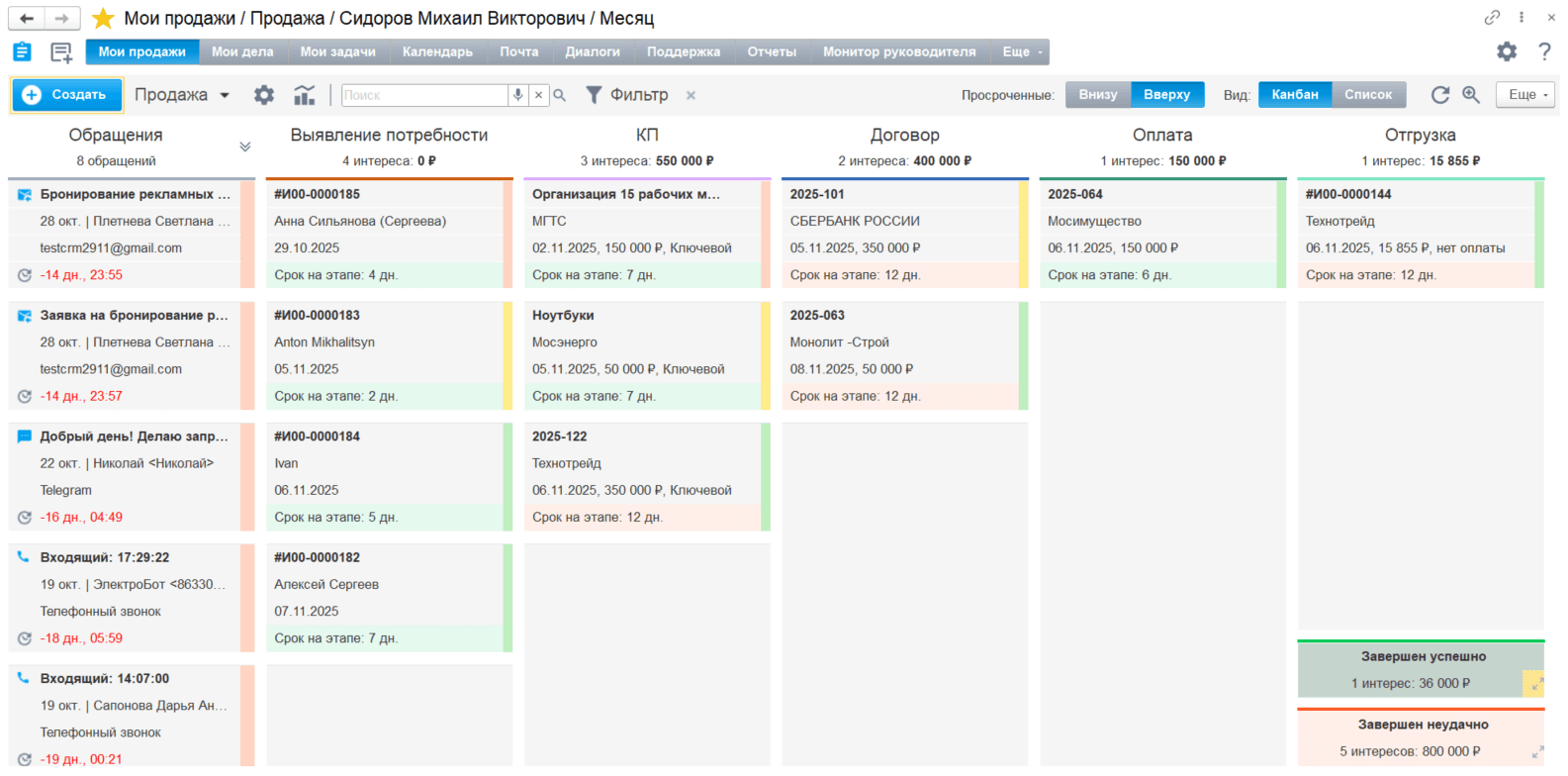The height and width of the screenshot is (776, 1568).
Task: Click the favorites star icon
Action: [103, 19]
